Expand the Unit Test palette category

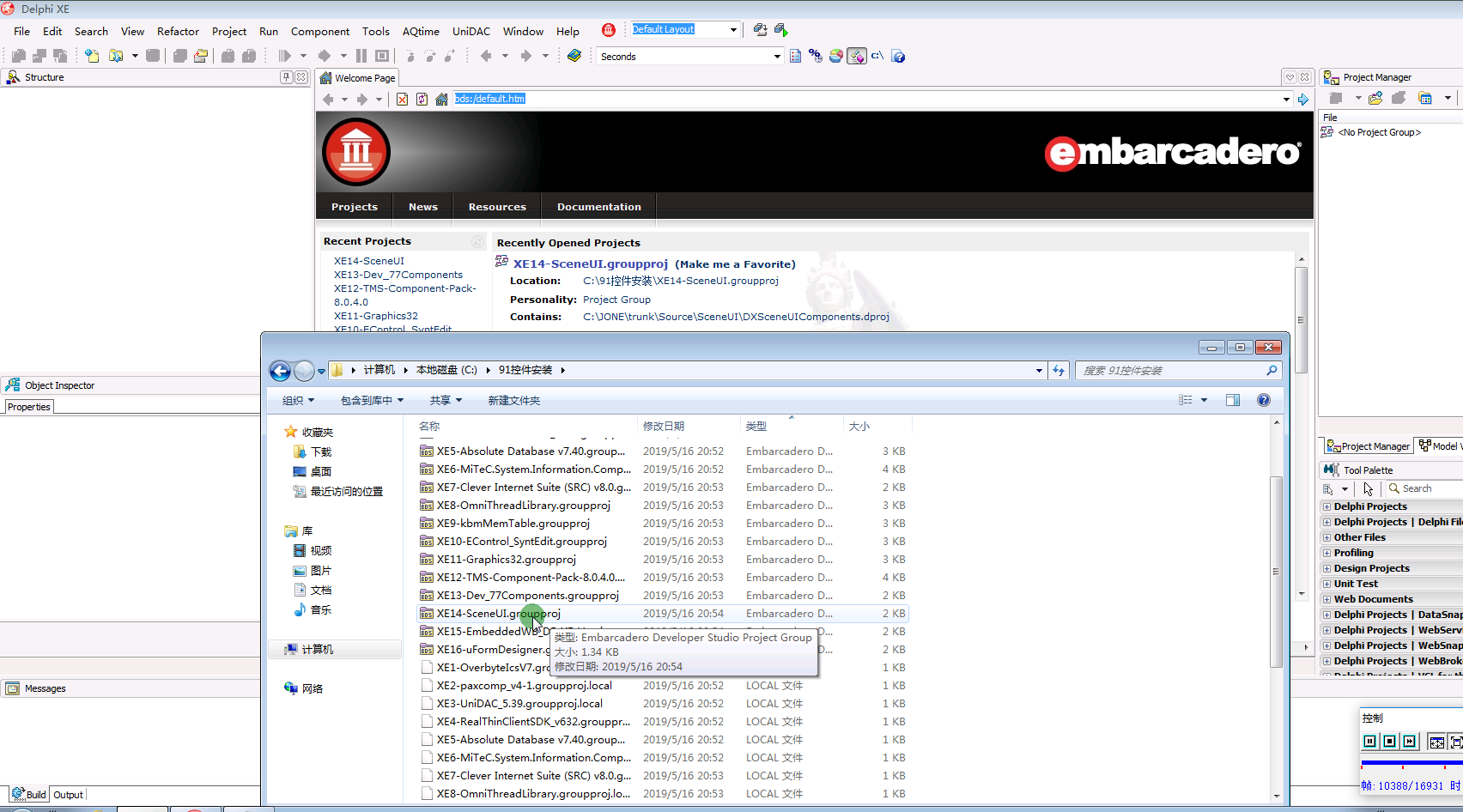[x=1326, y=585]
